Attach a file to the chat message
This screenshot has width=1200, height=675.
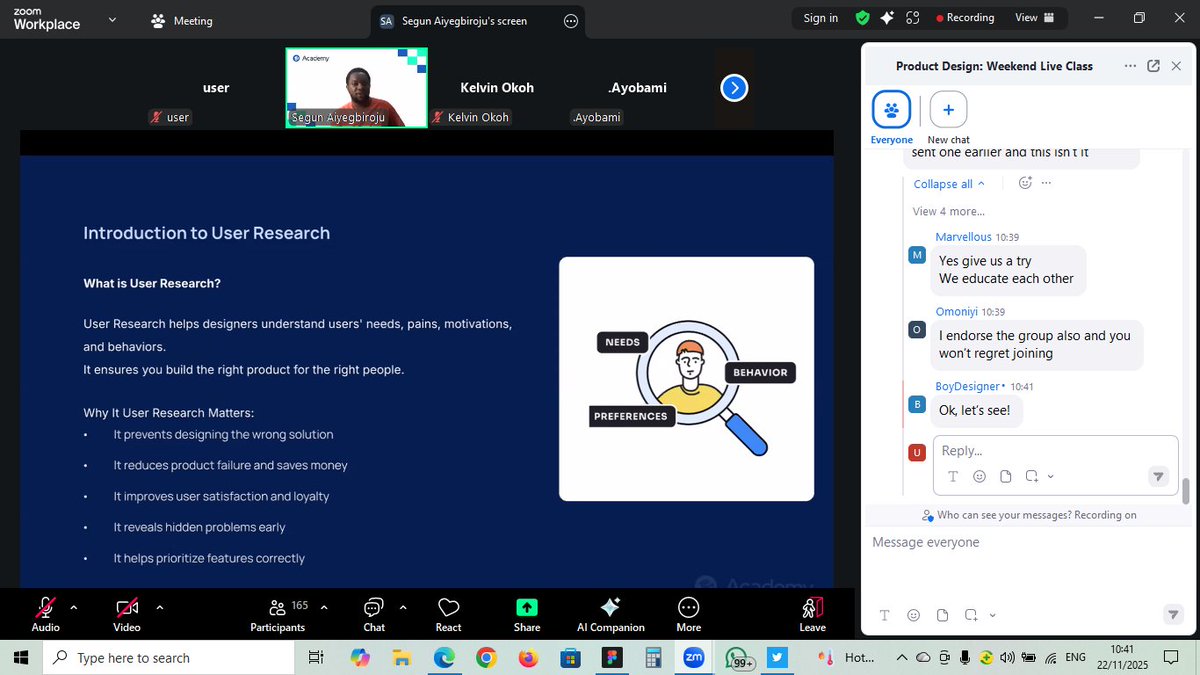pyautogui.click(x=1005, y=476)
